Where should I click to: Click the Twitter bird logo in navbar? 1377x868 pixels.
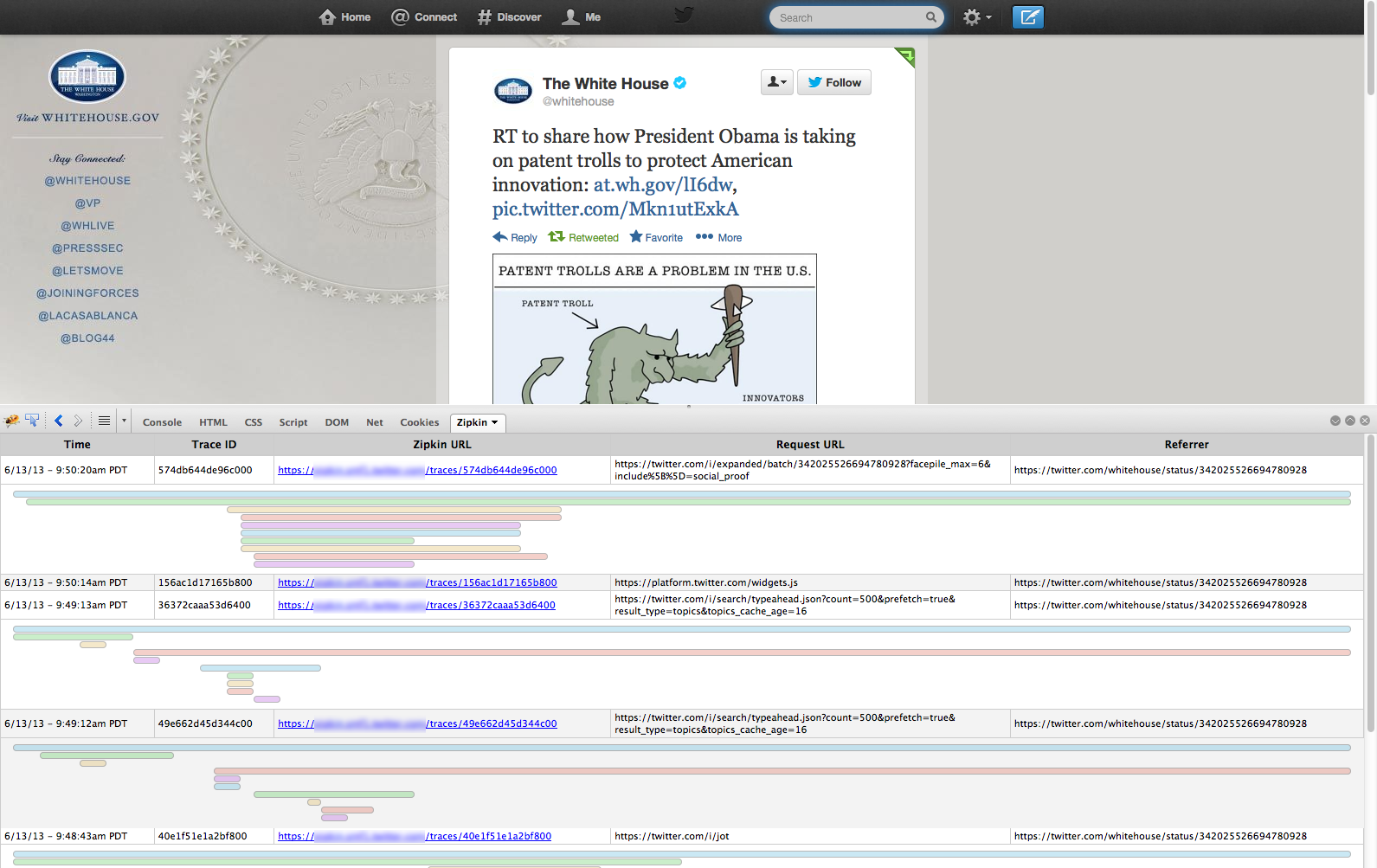pyautogui.click(x=685, y=16)
